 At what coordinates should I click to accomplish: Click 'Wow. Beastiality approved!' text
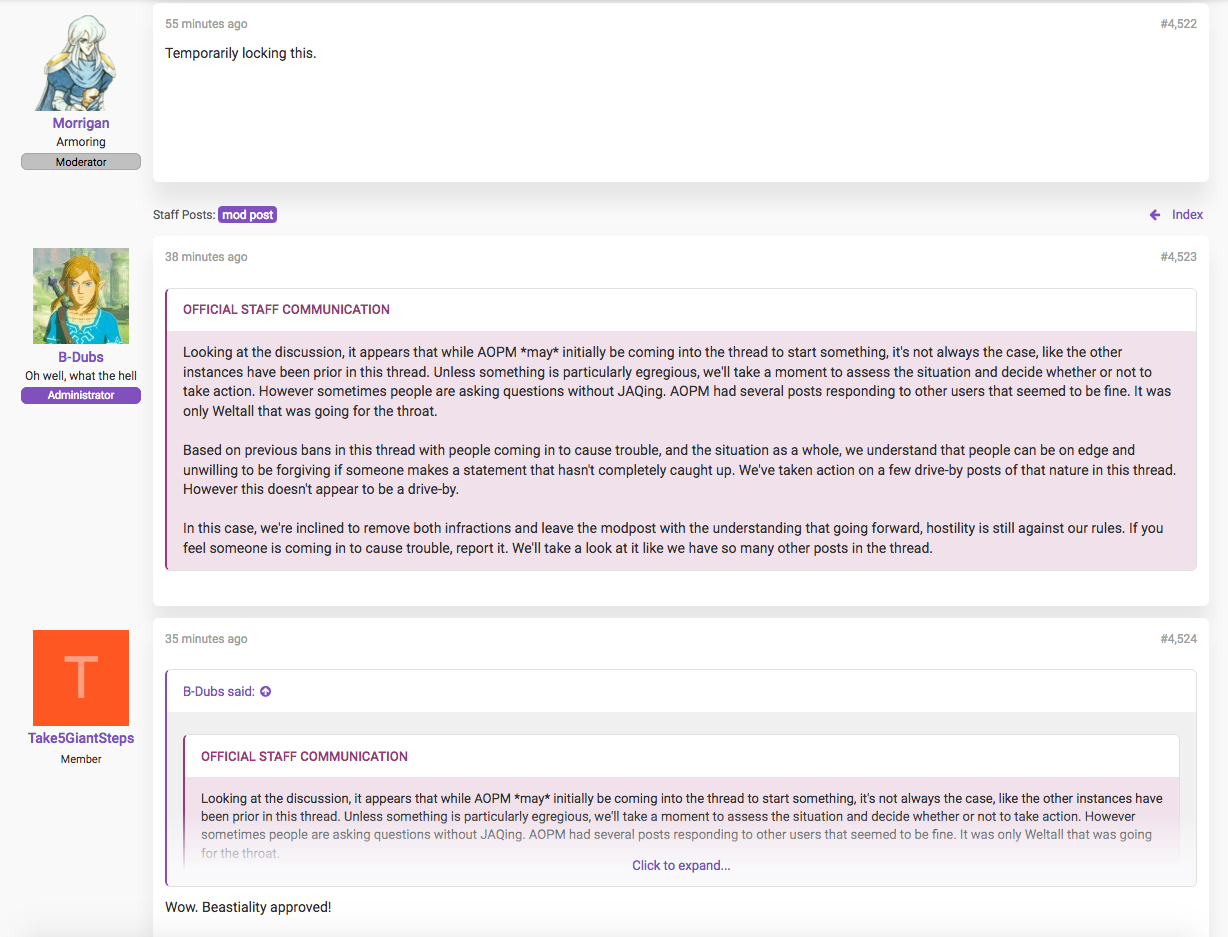click(x=248, y=907)
